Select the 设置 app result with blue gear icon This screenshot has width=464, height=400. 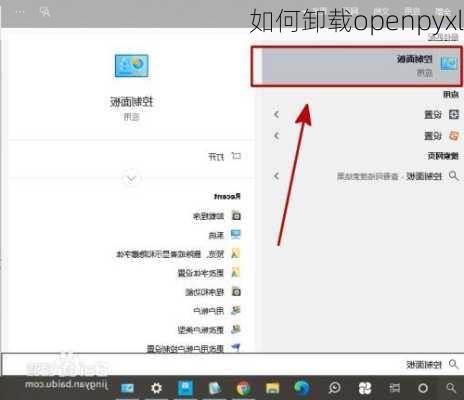[x=442, y=115]
